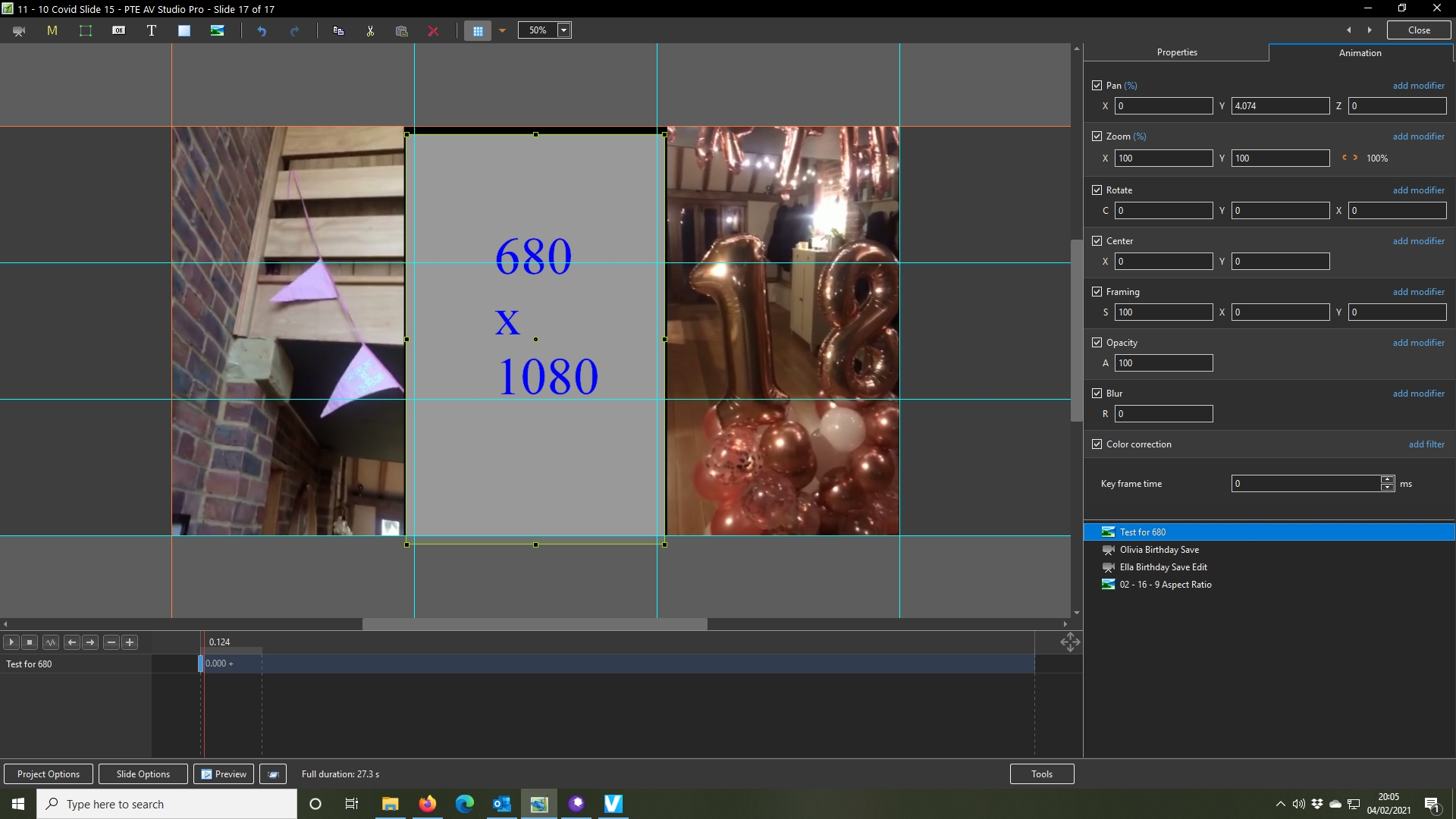The width and height of the screenshot is (1456, 819).
Task: Click the add video toolbar icon
Action: [19, 31]
